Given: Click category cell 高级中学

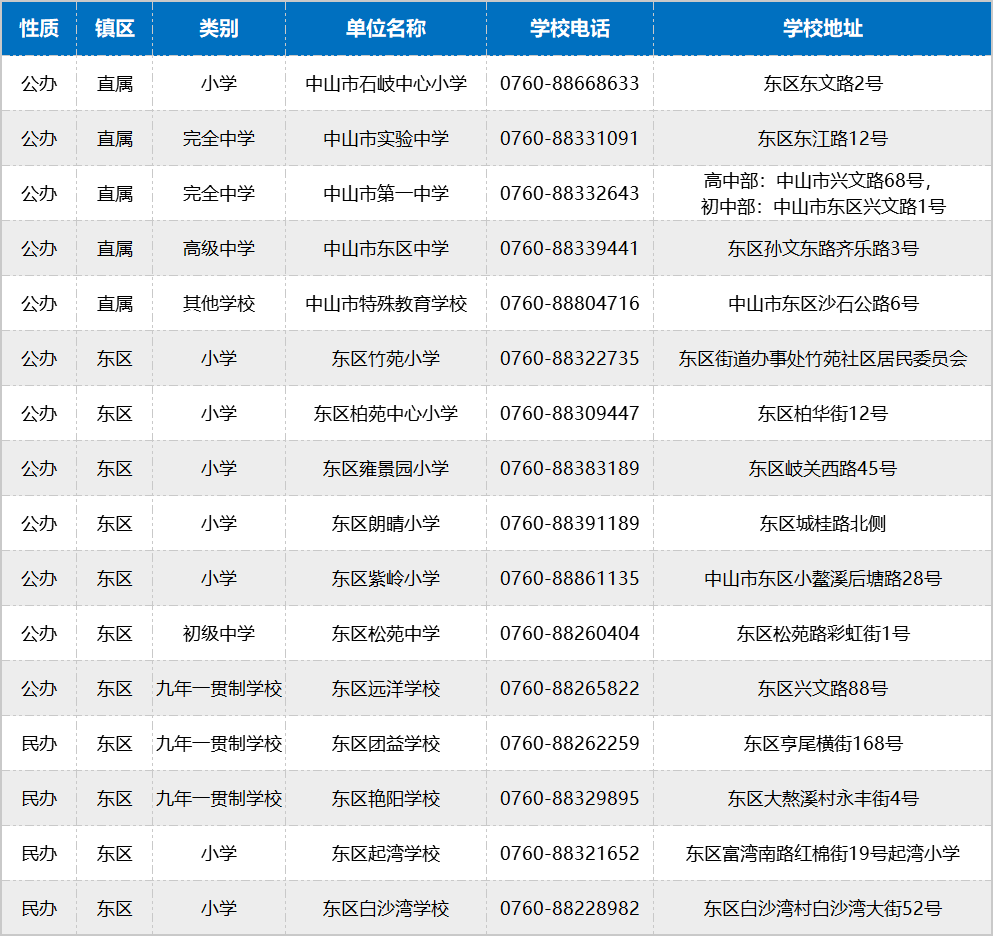Looking at the screenshot, I should [218, 249].
